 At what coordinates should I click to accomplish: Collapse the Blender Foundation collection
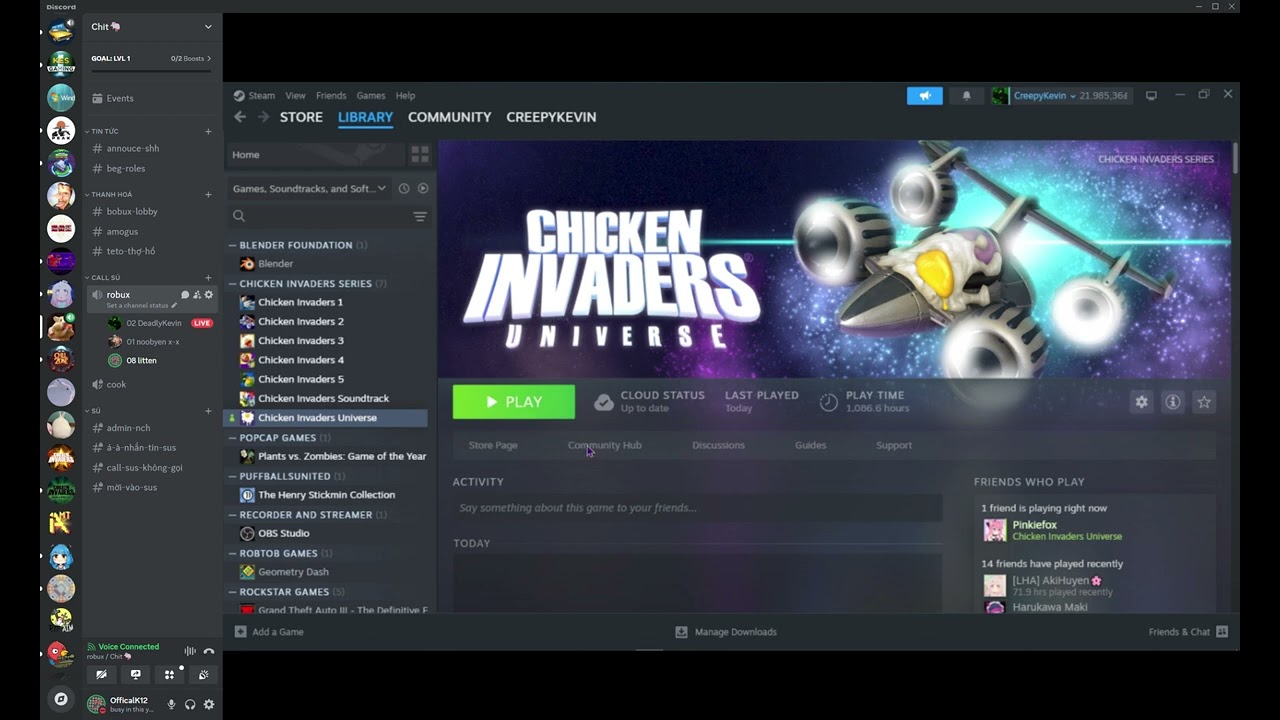(232, 245)
